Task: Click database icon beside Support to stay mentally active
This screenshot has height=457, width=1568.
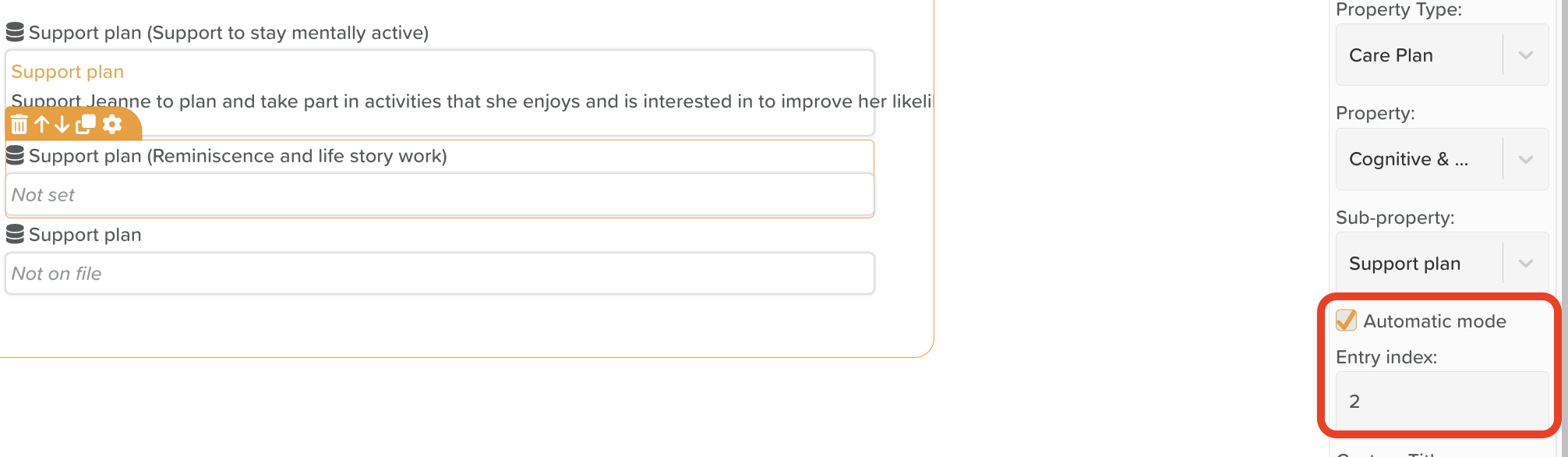Action: point(15,32)
